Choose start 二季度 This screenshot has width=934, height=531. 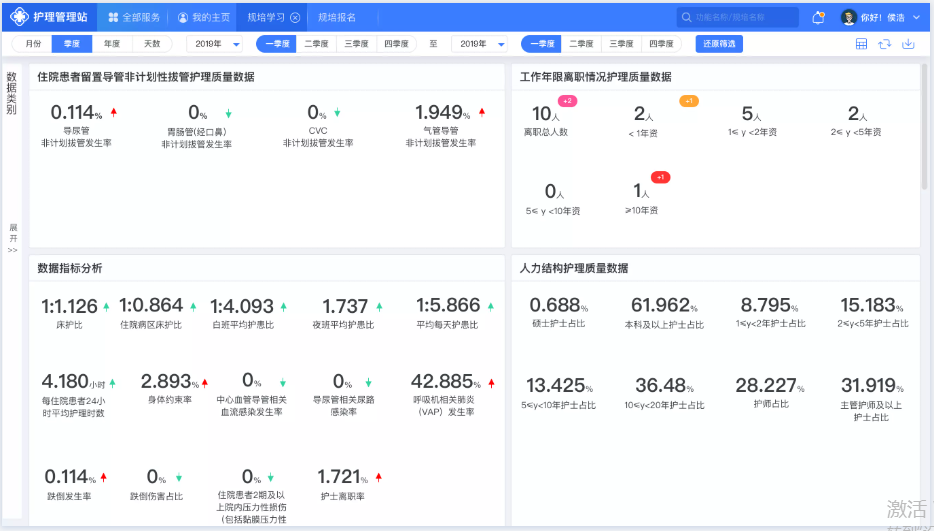tap(316, 44)
